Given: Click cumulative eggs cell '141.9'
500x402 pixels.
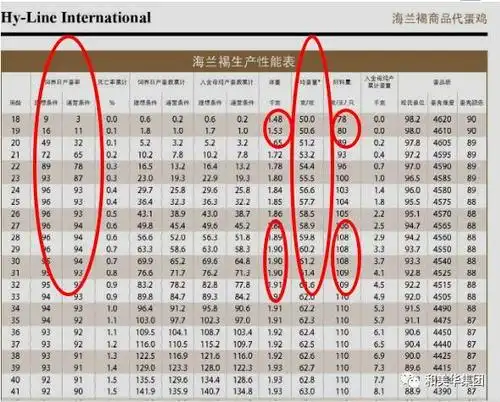Looking at the screenshot, I should point(145,391).
